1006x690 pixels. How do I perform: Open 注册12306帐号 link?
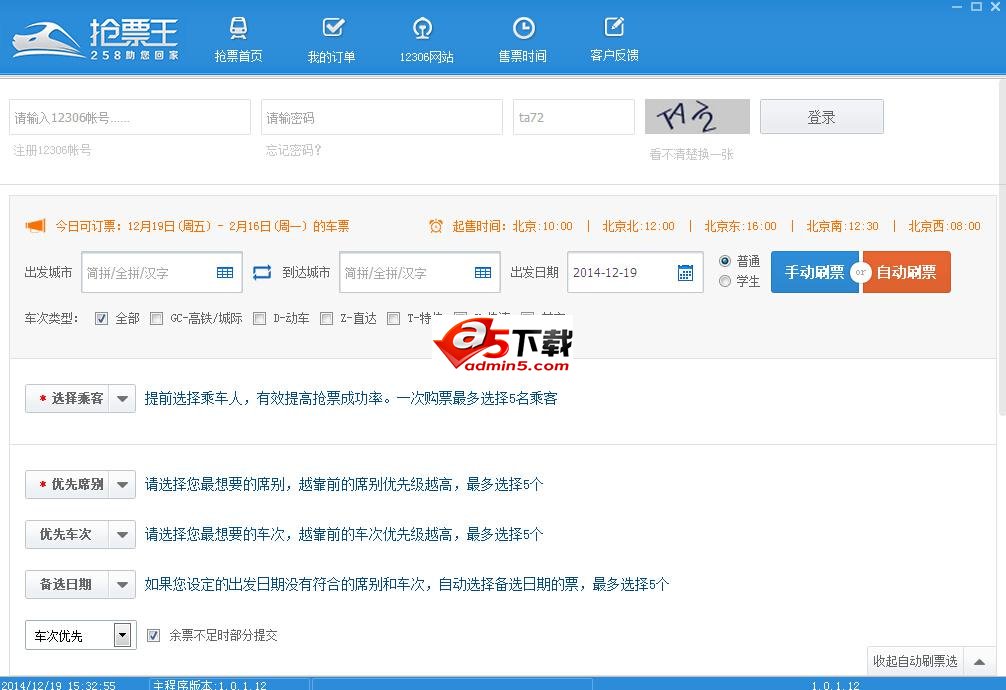click(x=52, y=150)
